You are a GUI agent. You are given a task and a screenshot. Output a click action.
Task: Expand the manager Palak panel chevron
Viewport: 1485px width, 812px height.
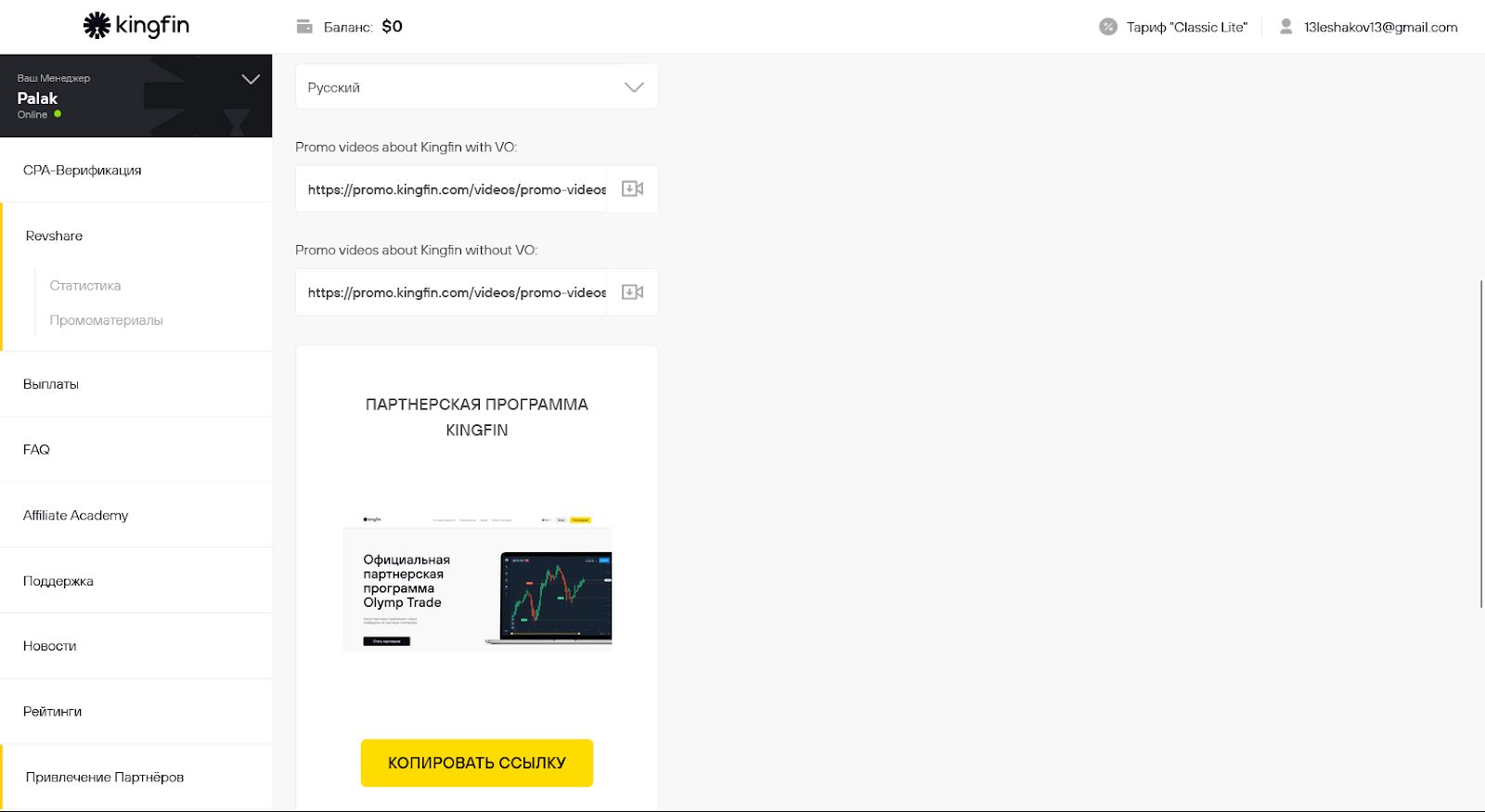pos(251,79)
